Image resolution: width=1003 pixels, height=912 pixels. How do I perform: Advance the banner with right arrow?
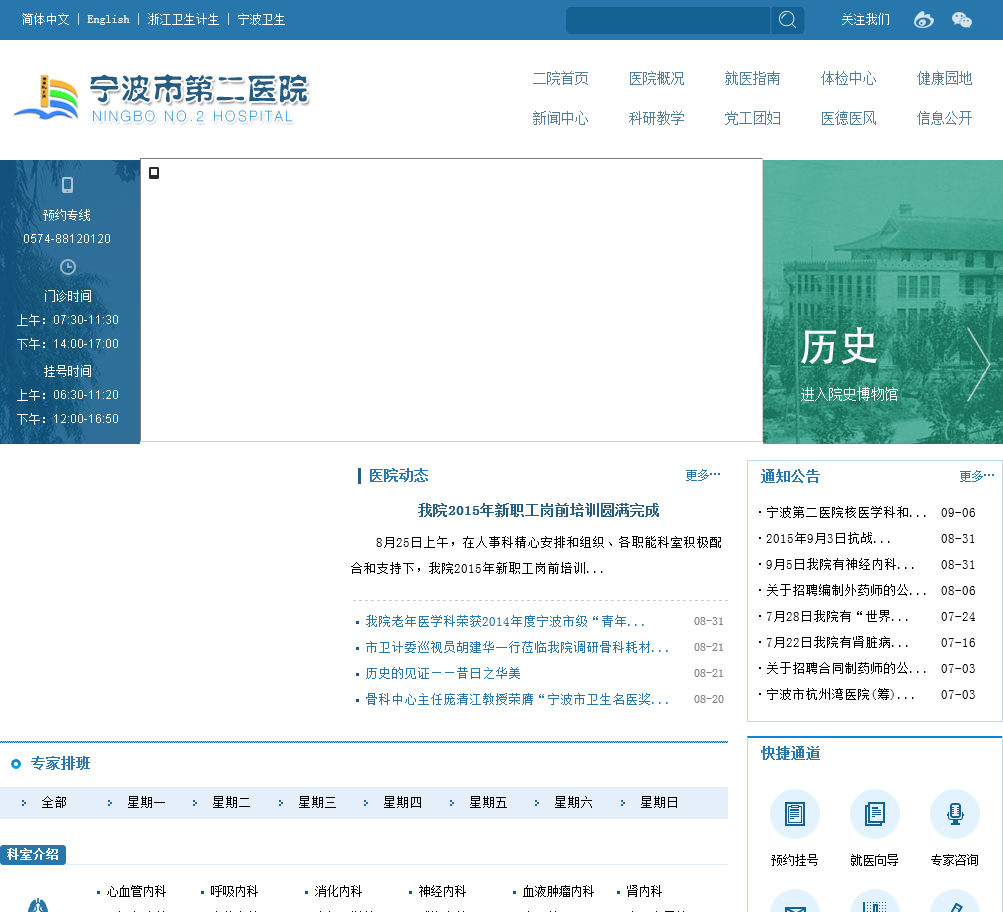coord(979,364)
